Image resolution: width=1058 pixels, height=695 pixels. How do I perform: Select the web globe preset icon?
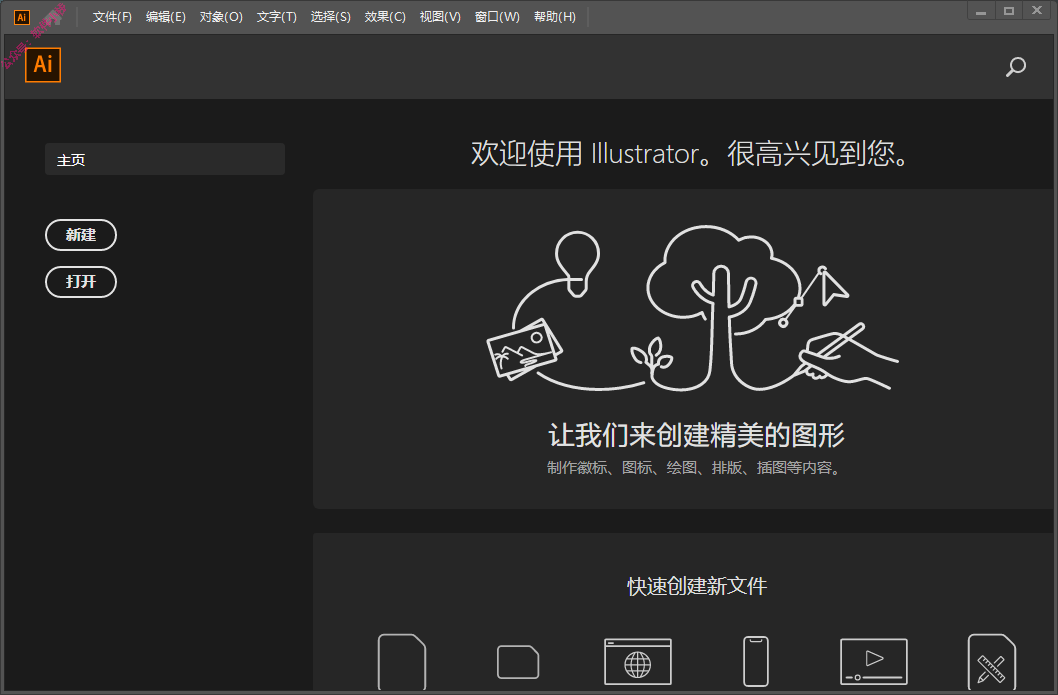[x=638, y=662]
